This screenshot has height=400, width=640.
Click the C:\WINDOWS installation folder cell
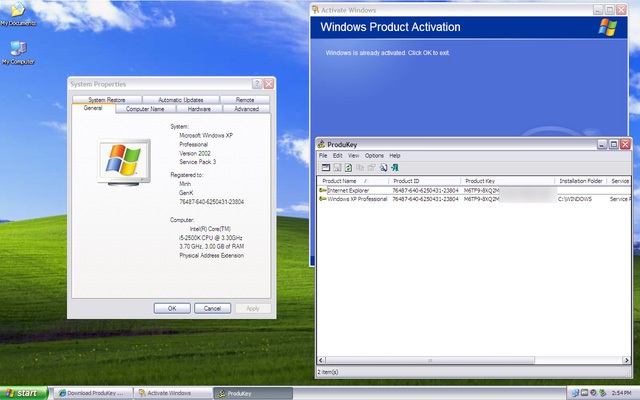pyautogui.click(x=575, y=199)
